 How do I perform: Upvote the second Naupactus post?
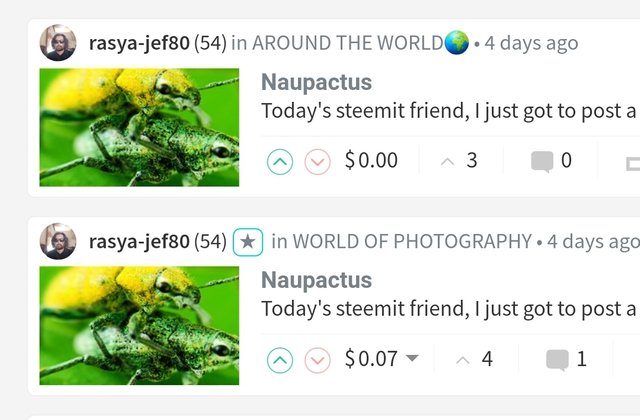[x=280, y=360]
